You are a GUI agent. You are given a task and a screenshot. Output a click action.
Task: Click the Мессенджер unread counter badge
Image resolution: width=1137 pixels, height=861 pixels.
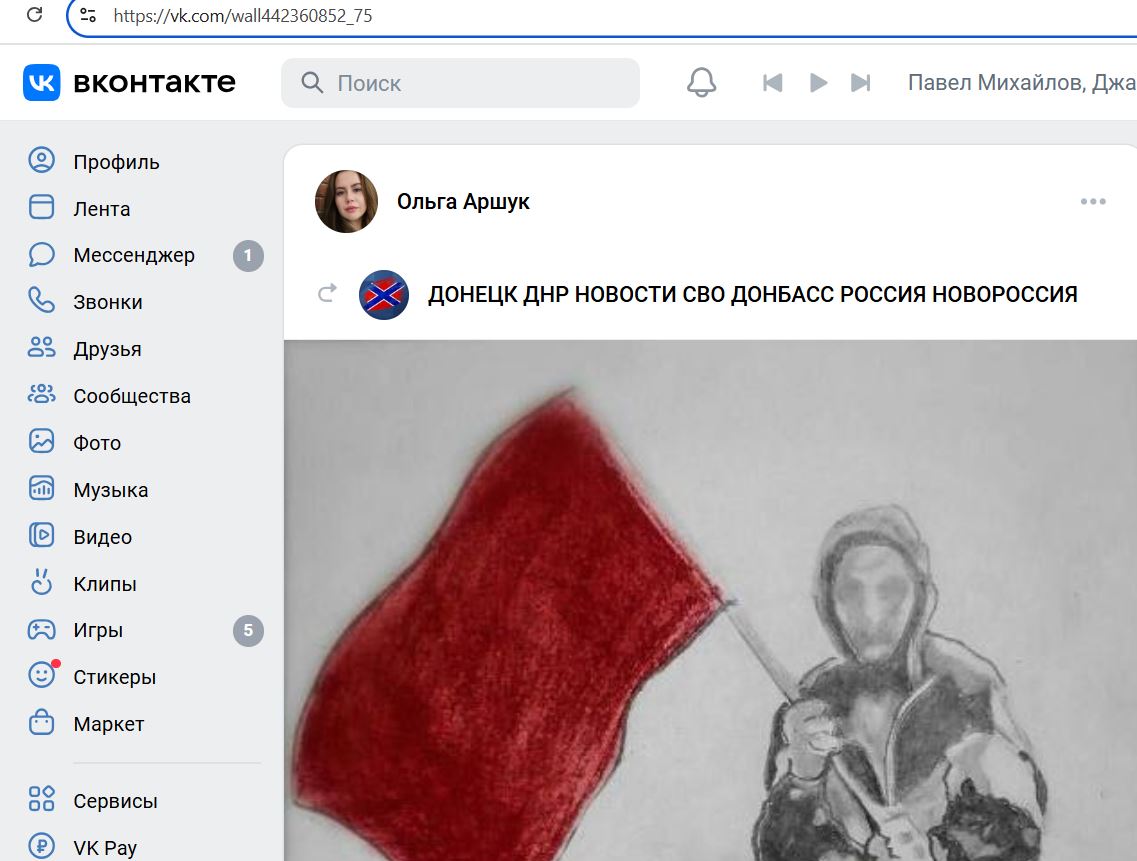coord(248,255)
